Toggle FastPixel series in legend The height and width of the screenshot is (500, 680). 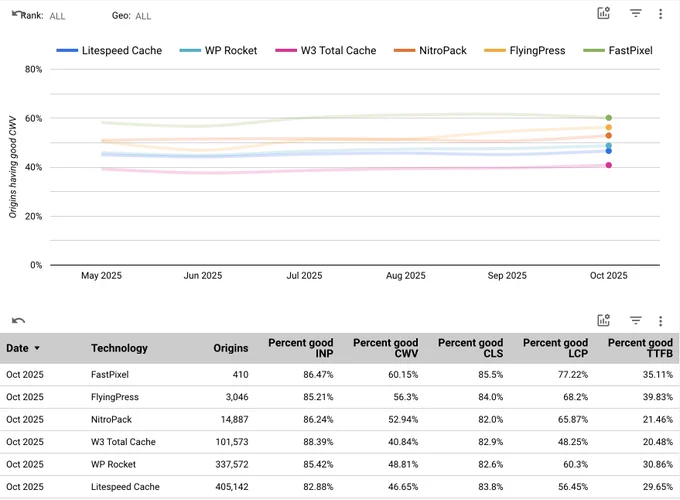coord(618,50)
